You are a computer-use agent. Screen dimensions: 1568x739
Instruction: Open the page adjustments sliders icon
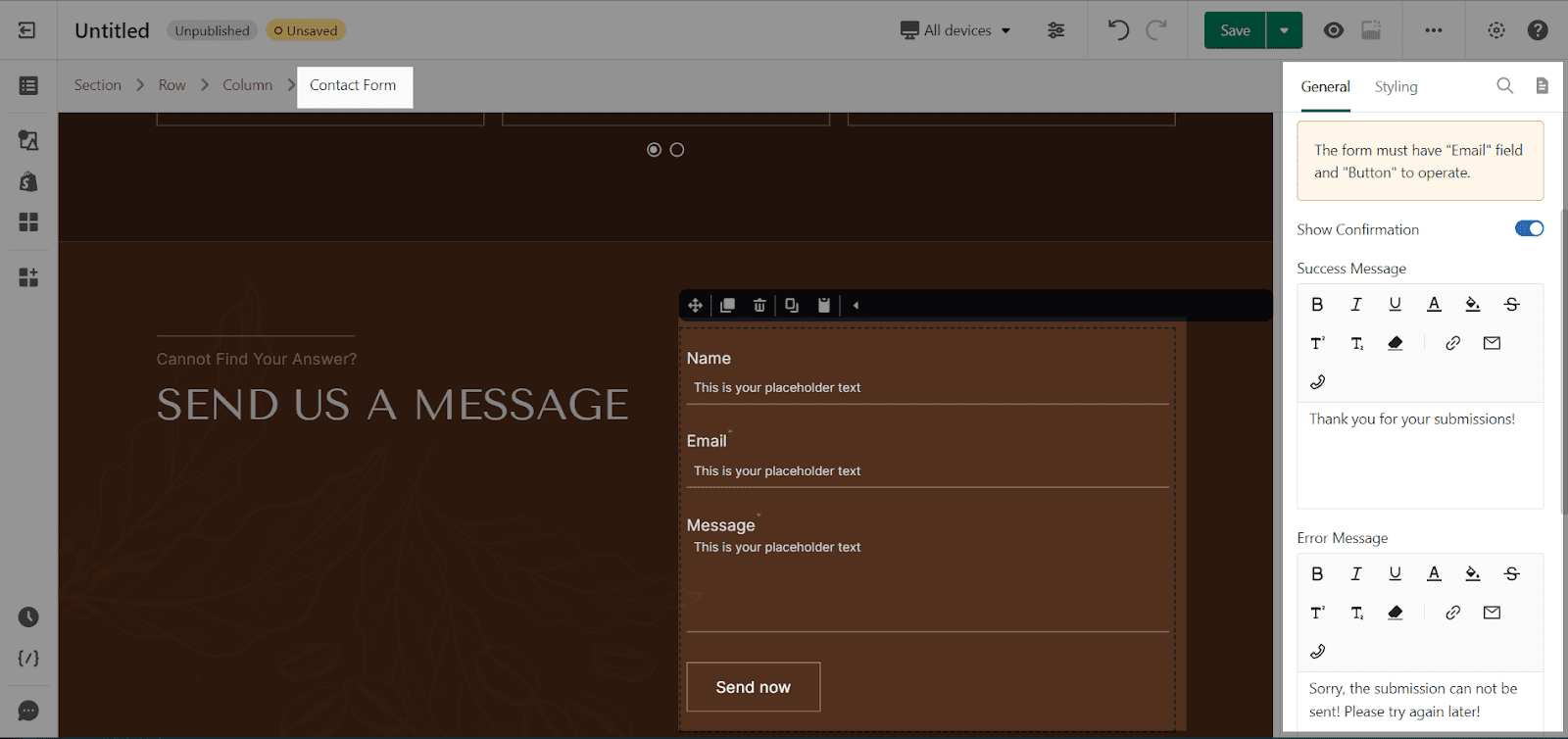1055,30
